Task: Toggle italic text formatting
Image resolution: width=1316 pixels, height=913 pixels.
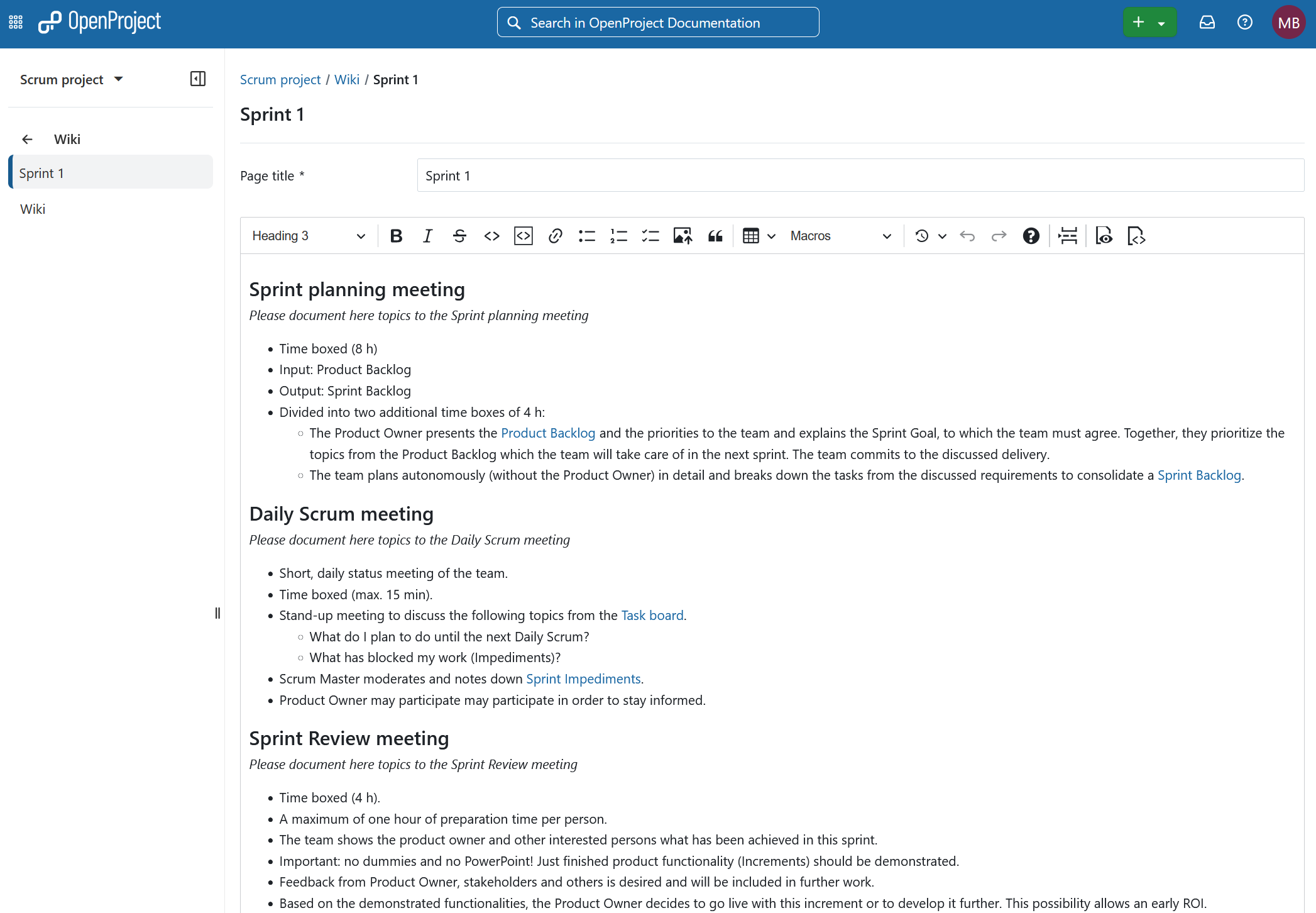Action: coord(427,236)
